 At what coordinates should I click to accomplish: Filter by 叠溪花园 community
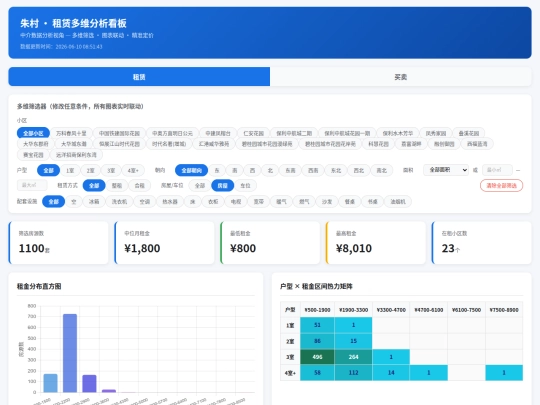click(469, 133)
